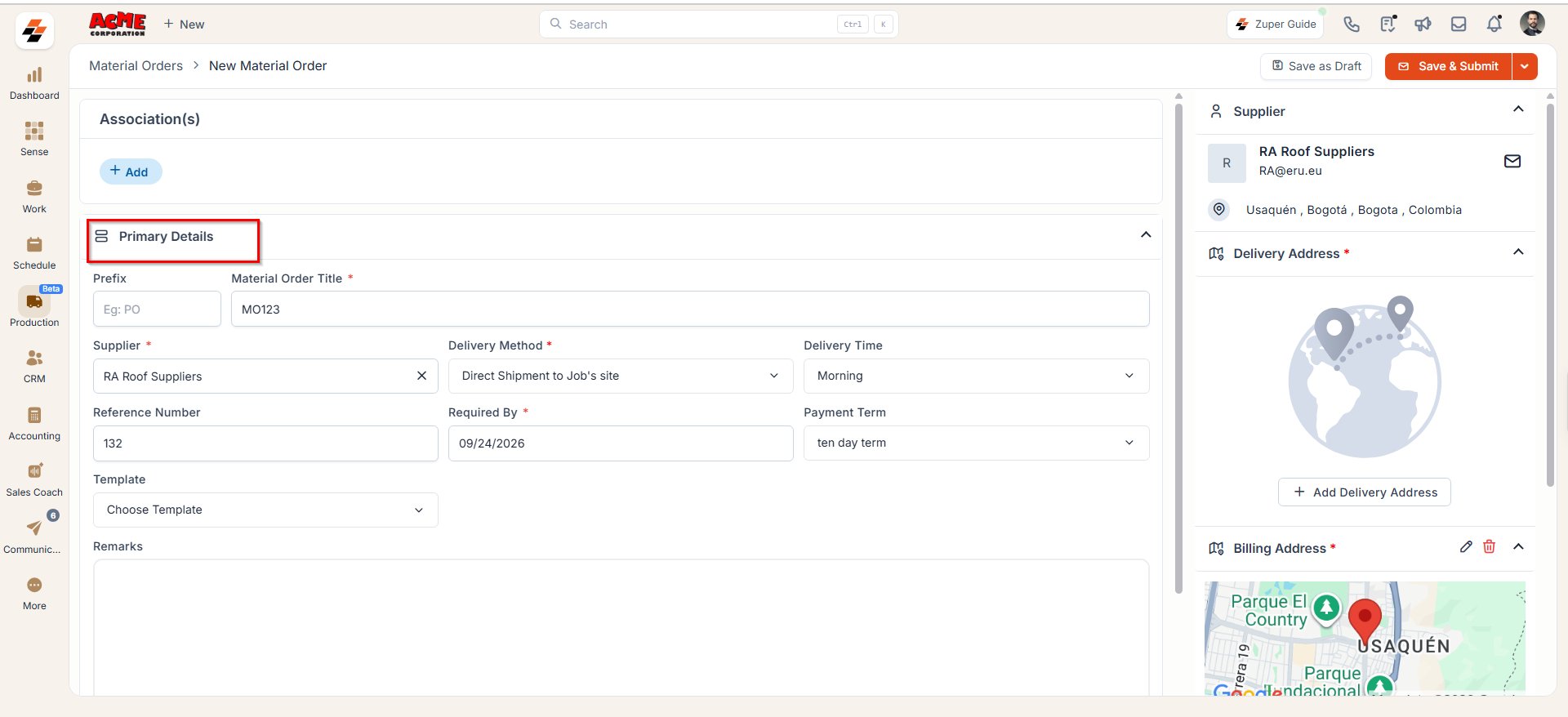The height and width of the screenshot is (717, 1568).
Task: Open the phone dialer icon
Action: 1352,24
